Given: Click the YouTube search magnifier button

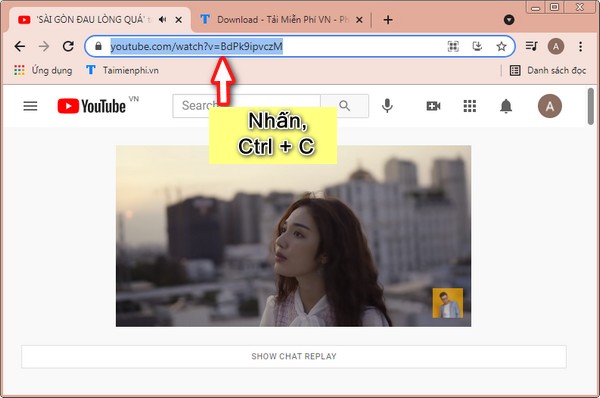Looking at the screenshot, I should [344, 106].
